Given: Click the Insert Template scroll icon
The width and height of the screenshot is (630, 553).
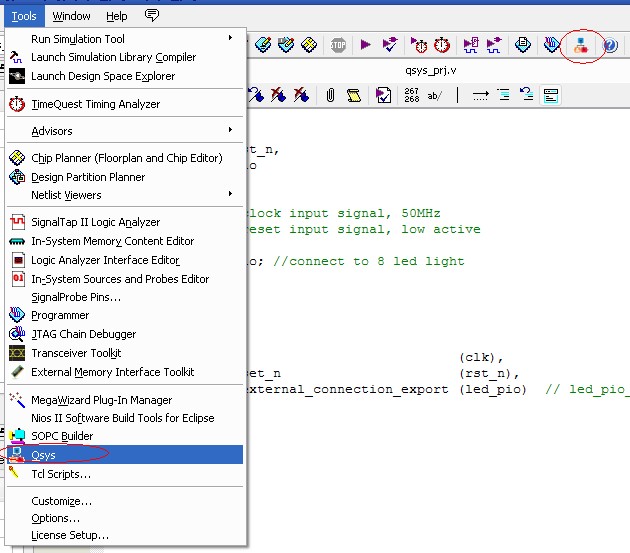Looking at the screenshot, I should point(354,95).
